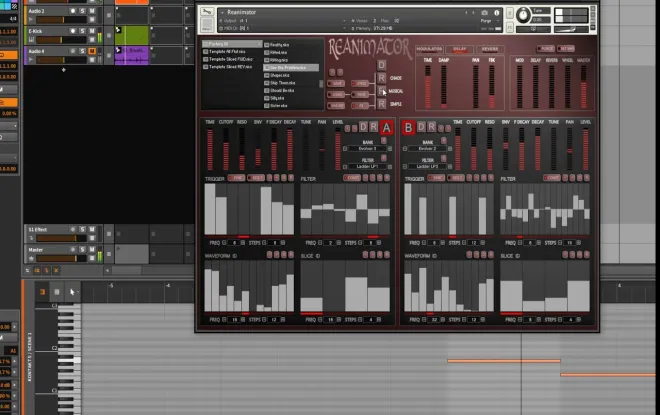Launch the purple Audio 4 clip

[x=118, y=50]
